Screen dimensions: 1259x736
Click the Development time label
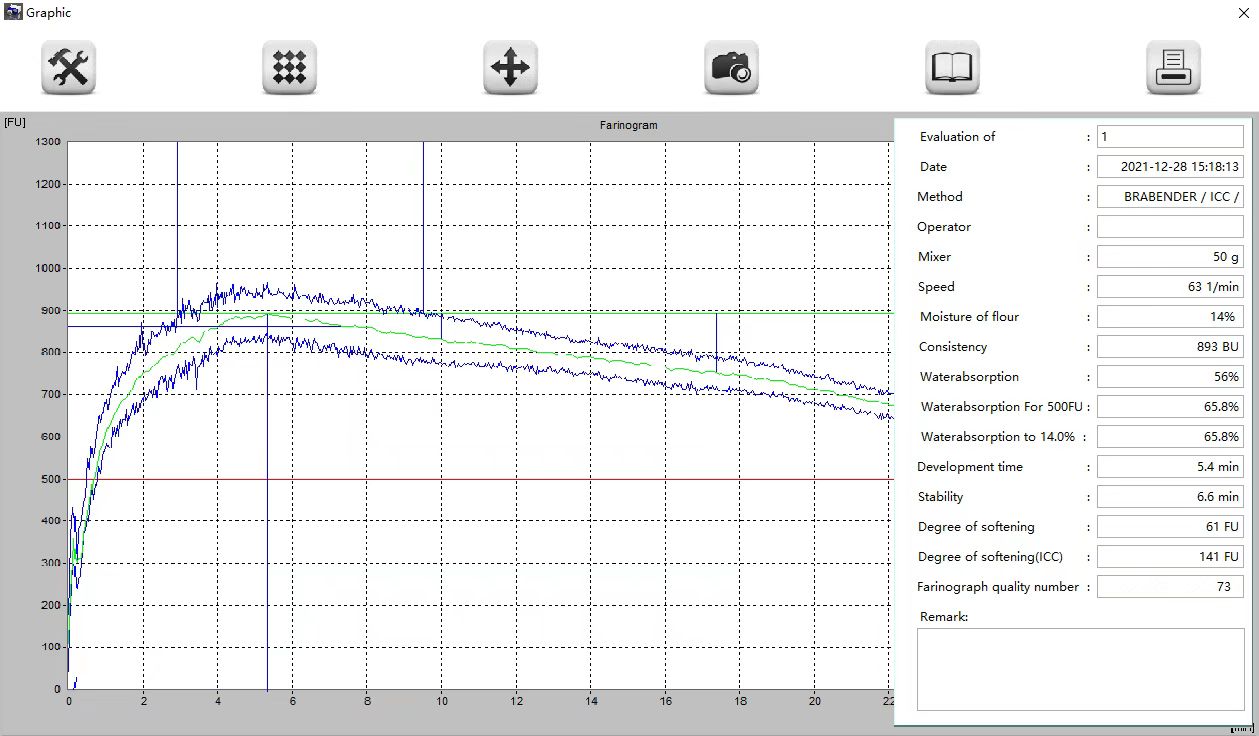tap(970, 467)
